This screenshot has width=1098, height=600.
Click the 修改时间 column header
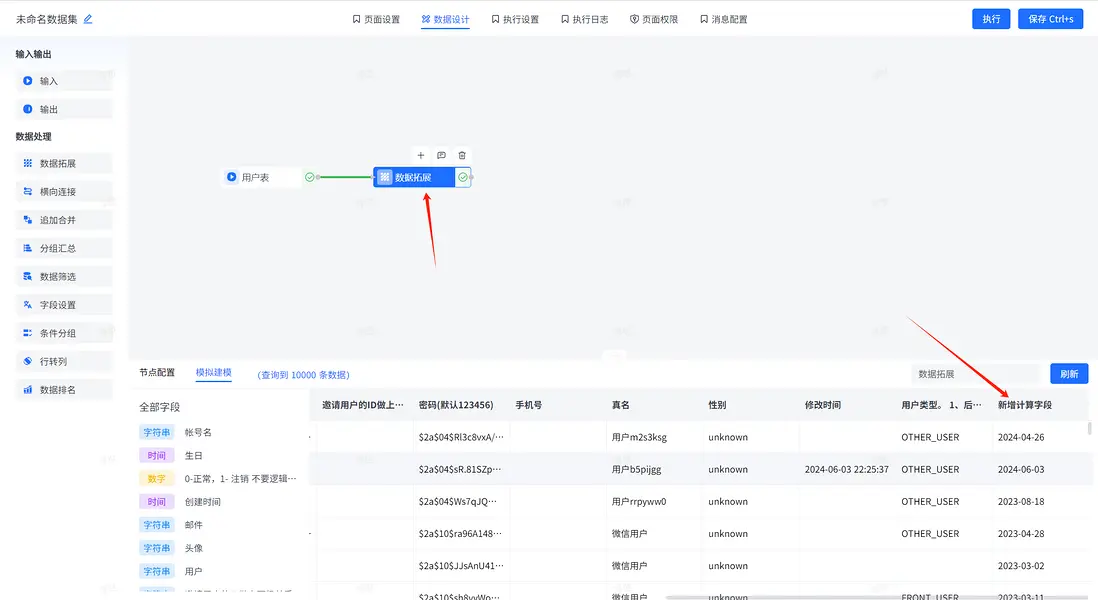823,405
